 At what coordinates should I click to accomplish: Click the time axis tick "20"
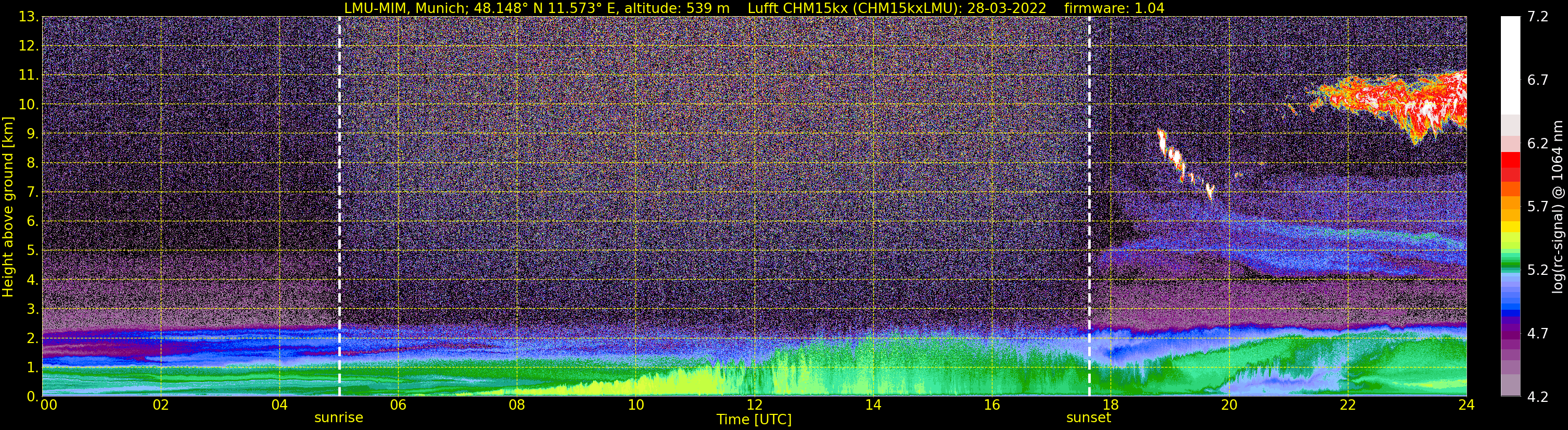(1229, 405)
